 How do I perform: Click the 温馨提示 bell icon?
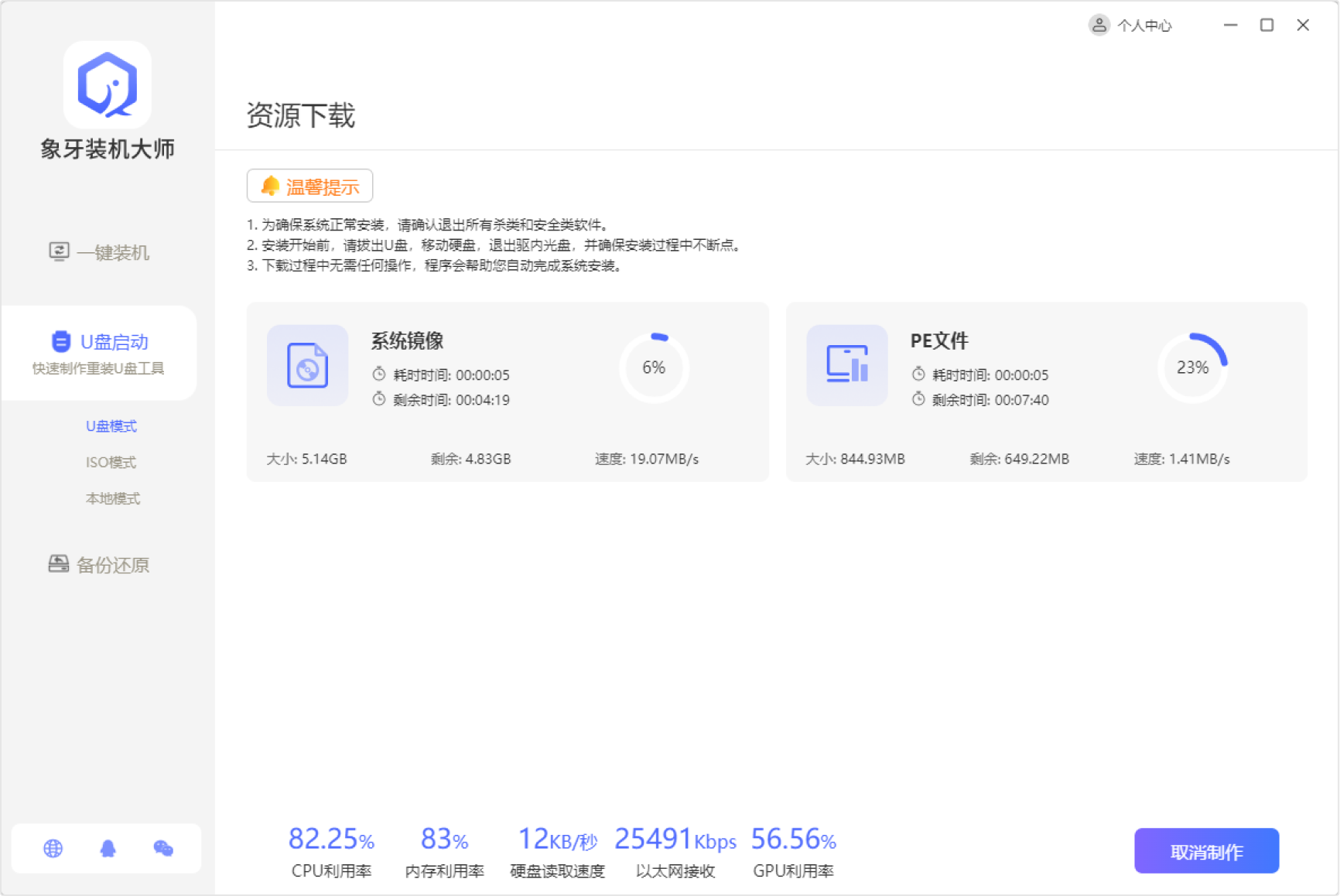tap(270, 186)
